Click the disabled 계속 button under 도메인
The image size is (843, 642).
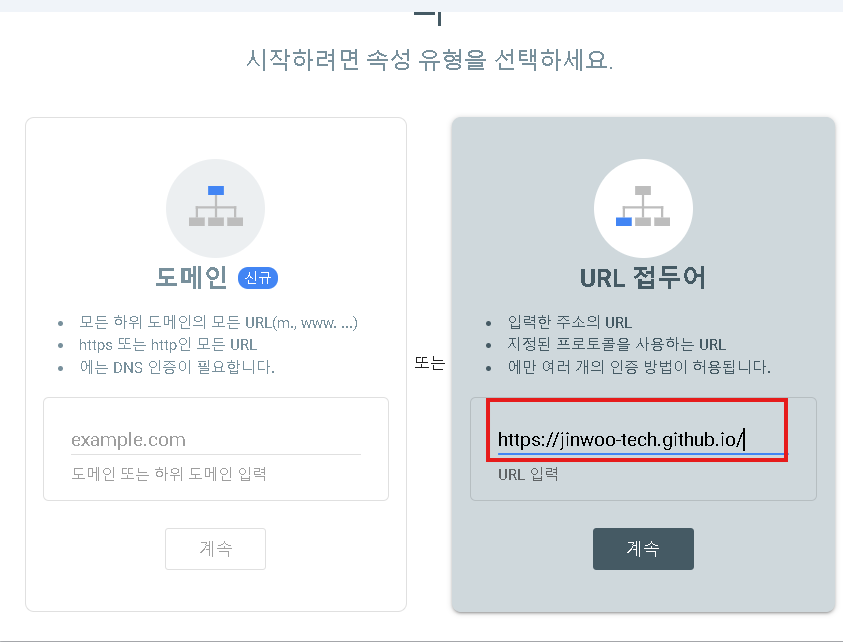215,548
